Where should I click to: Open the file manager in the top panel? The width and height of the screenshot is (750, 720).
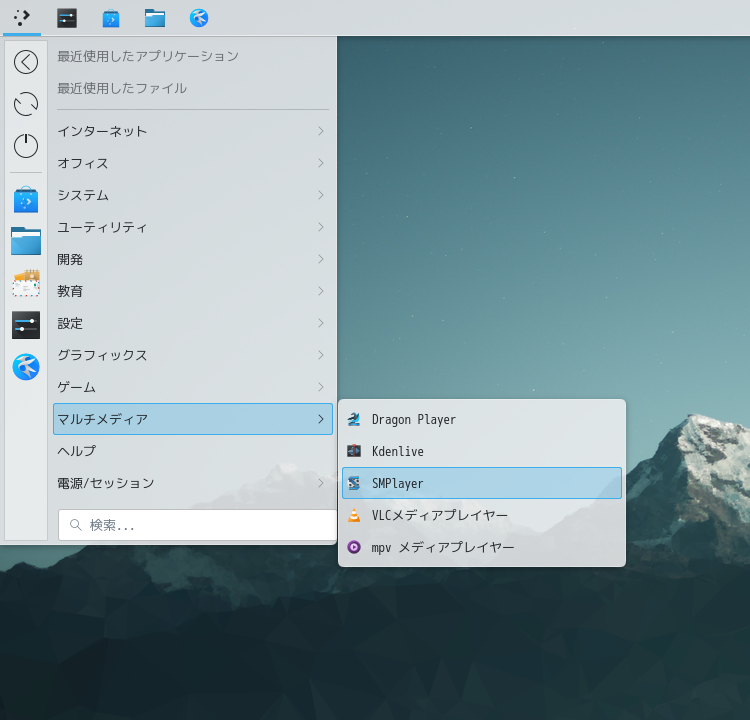pos(155,18)
